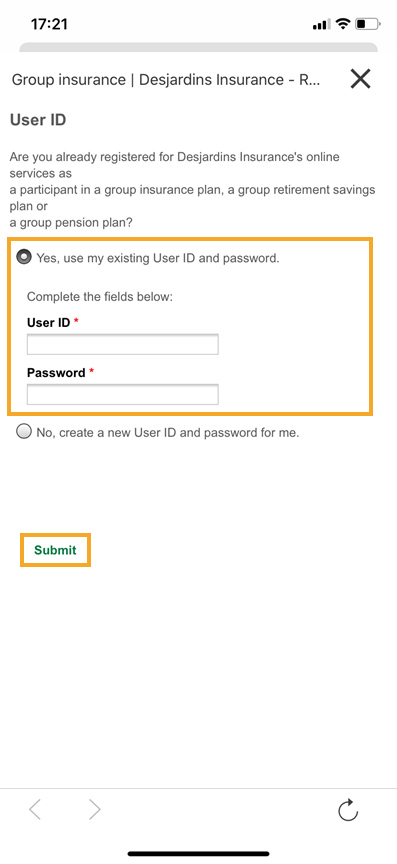Screen dimensions: 397x864
Task: Tap the grey sheet handle above title
Action: pos(198,47)
